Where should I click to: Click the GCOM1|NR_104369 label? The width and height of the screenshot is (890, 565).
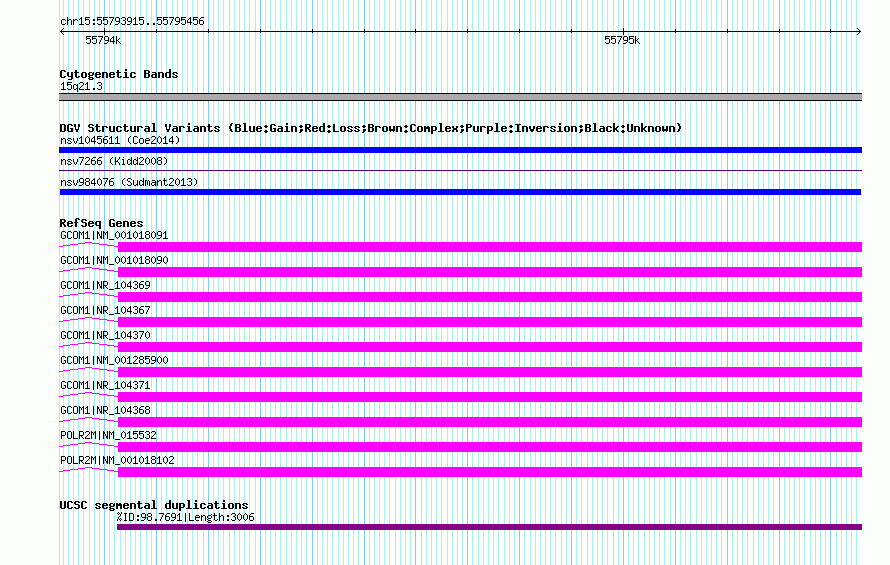tap(105, 285)
